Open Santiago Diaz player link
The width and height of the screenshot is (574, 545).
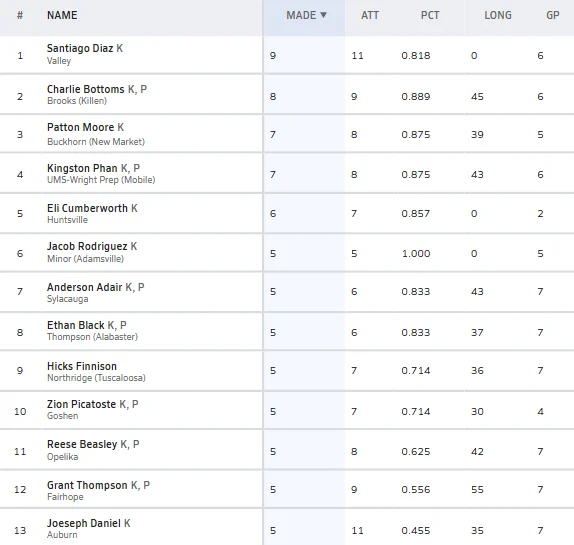click(80, 48)
